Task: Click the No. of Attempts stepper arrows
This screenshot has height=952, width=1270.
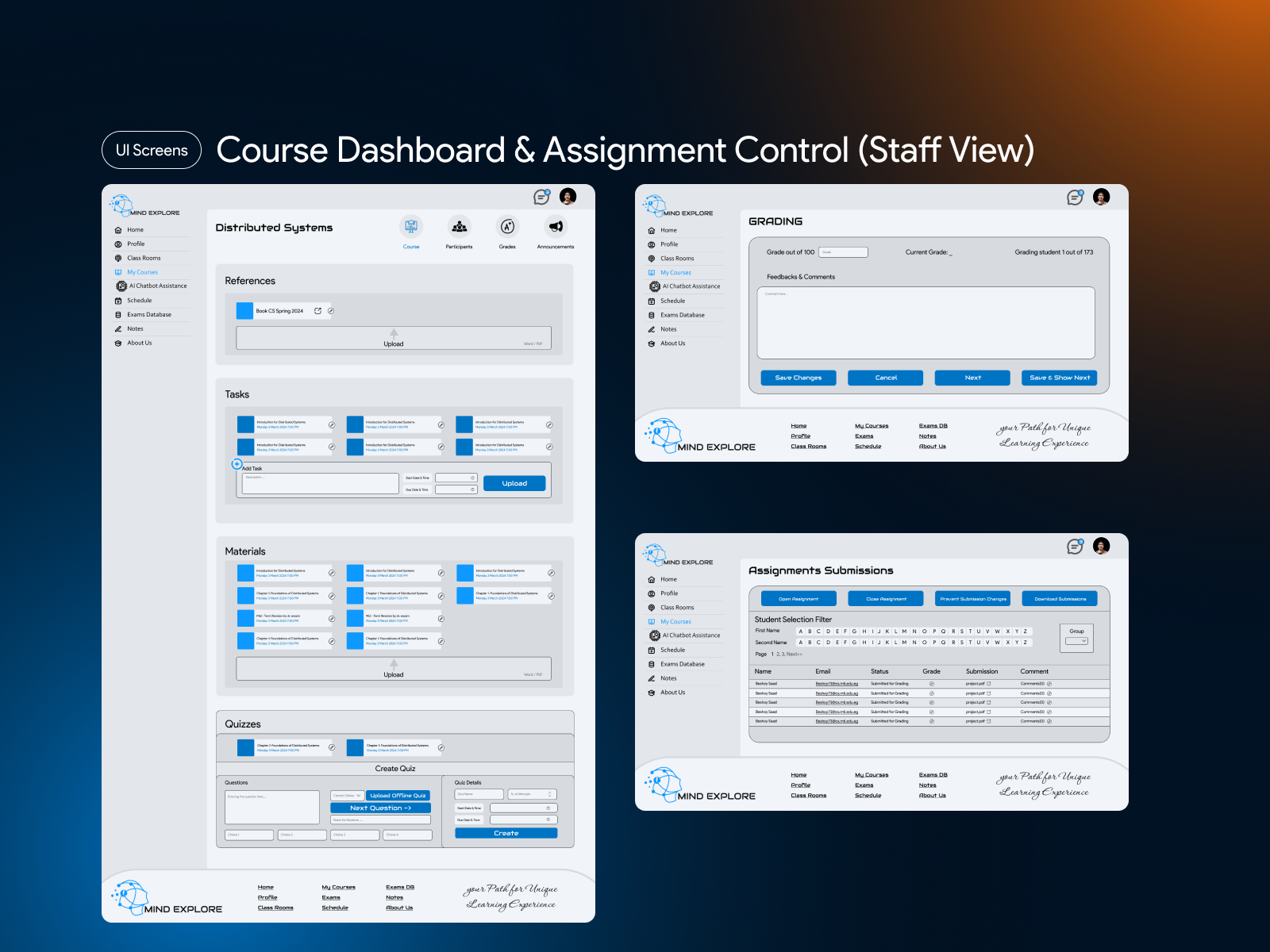Action: click(x=549, y=794)
